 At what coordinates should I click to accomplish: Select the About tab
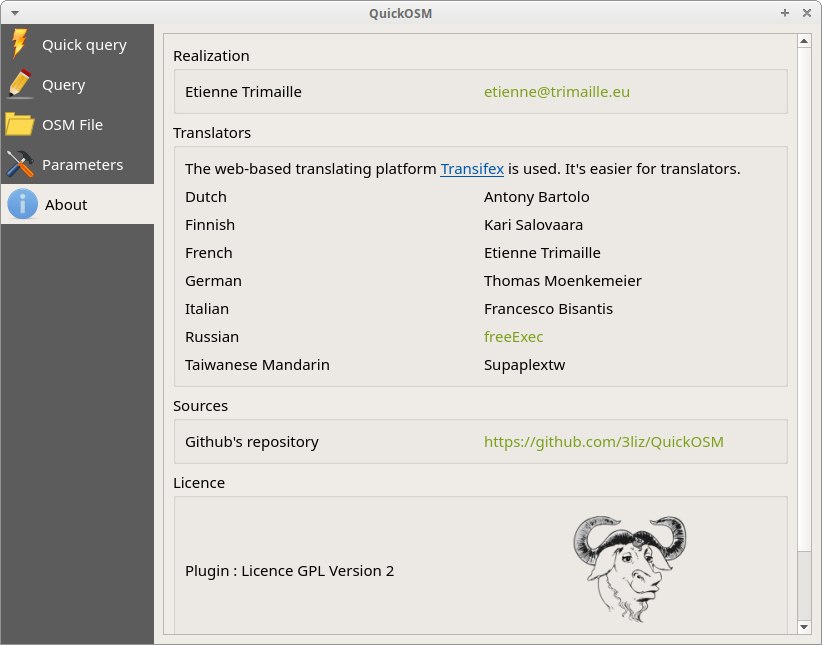[x=77, y=204]
